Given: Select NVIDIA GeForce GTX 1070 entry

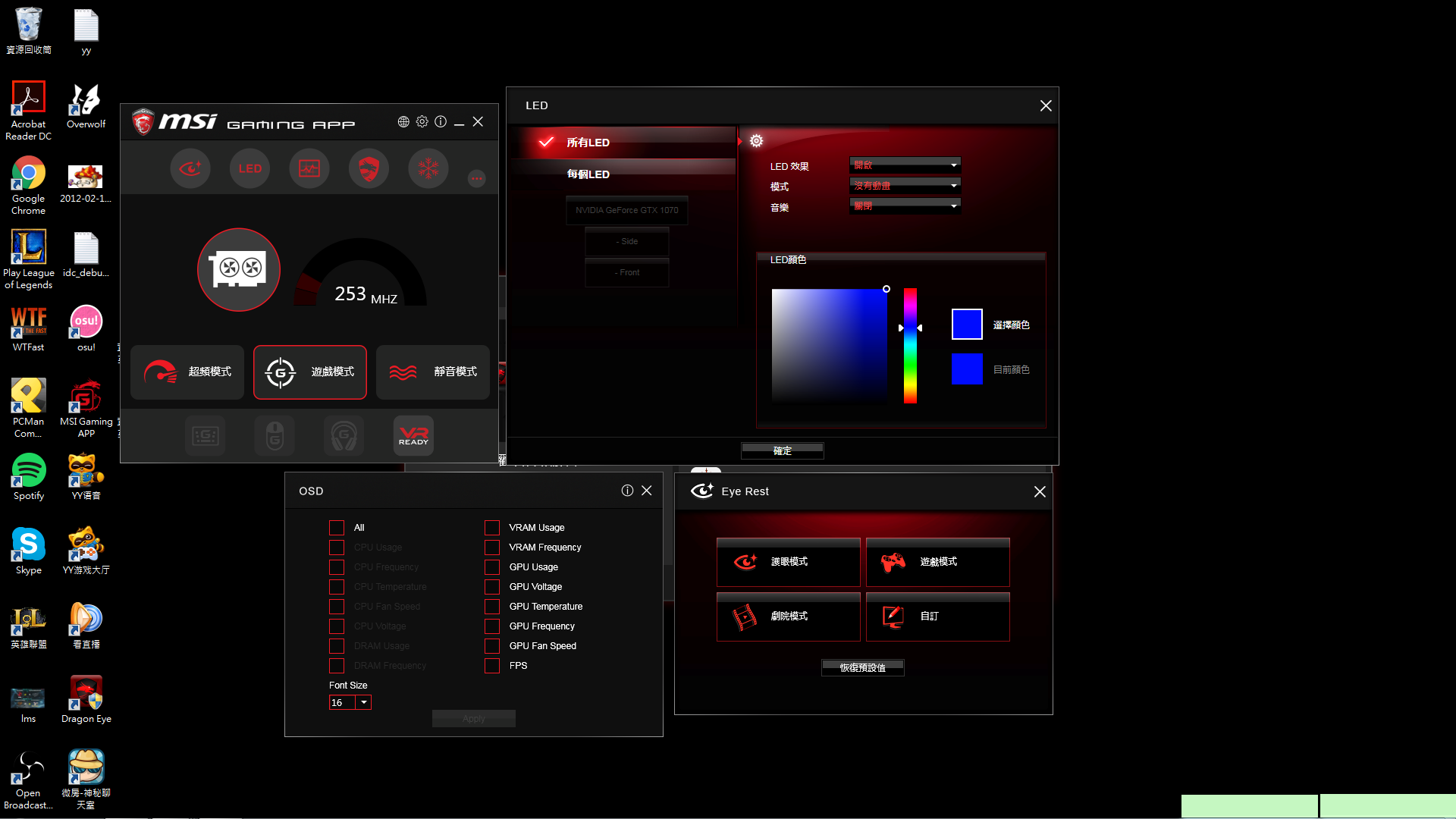Looking at the screenshot, I should point(627,210).
